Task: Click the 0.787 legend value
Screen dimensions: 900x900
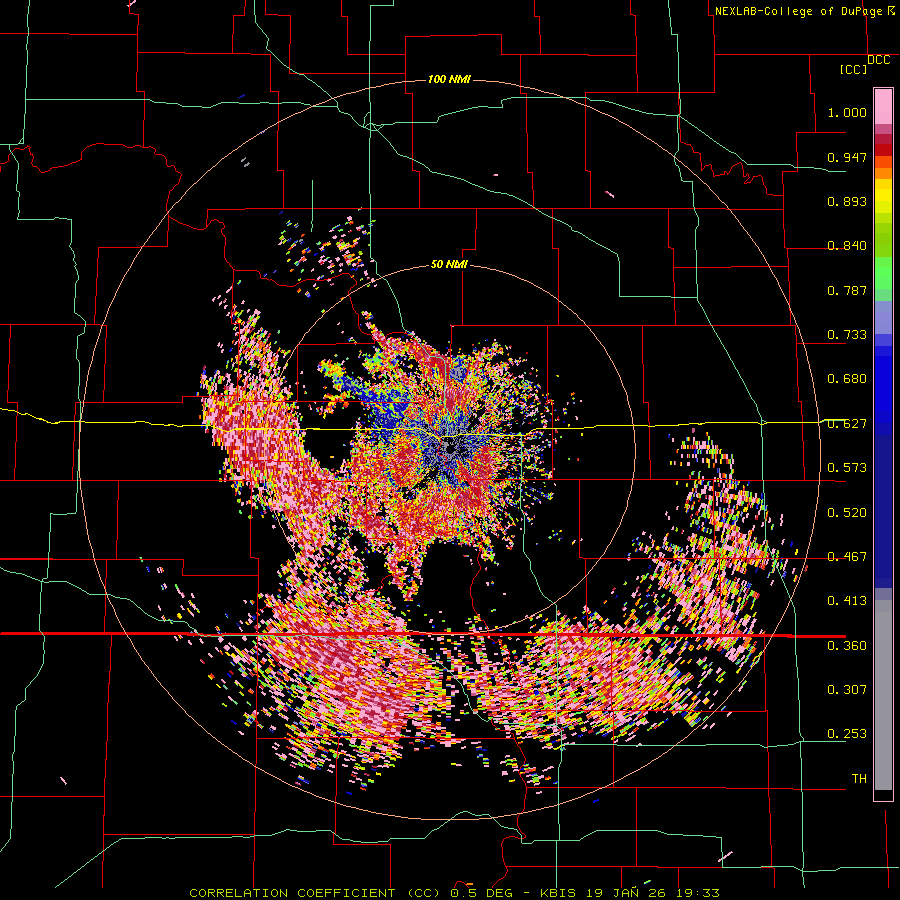Action: (847, 290)
